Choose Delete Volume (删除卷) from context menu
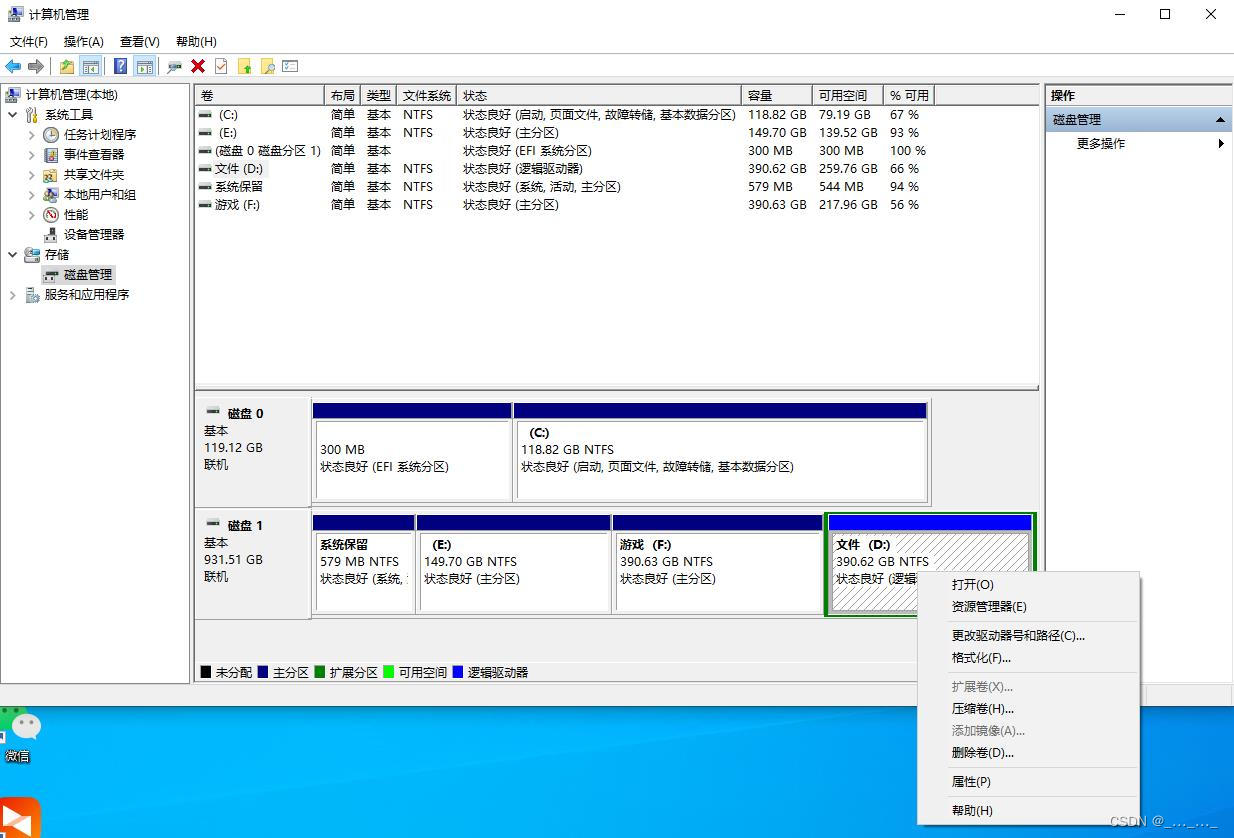The height and width of the screenshot is (838, 1234). 1028,752
